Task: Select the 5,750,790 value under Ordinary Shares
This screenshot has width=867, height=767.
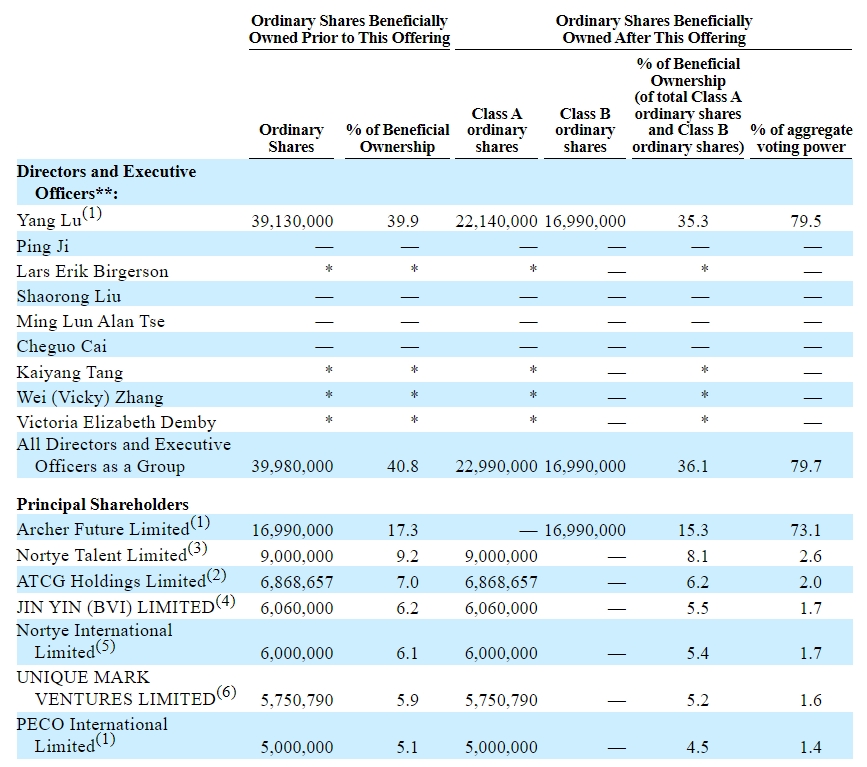Action: pos(292,700)
